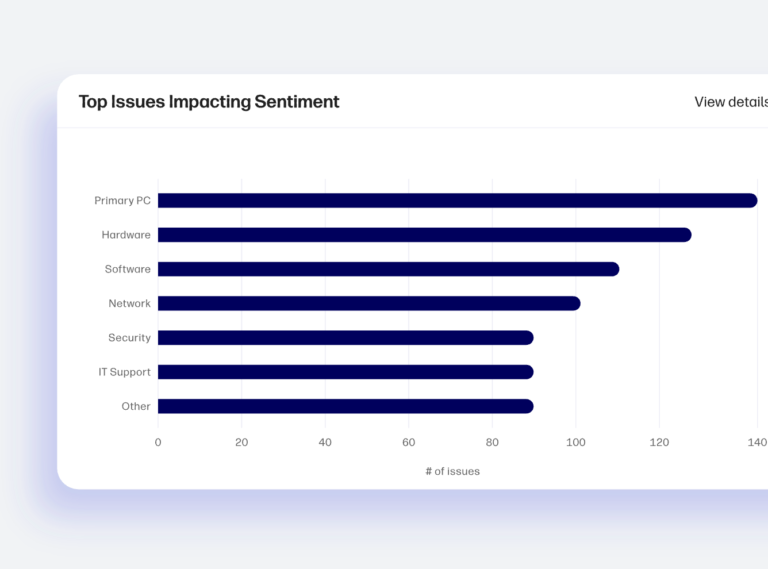Click the Primary PC bar
This screenshot has height=569, width=768.
click(x=457, y=200)
